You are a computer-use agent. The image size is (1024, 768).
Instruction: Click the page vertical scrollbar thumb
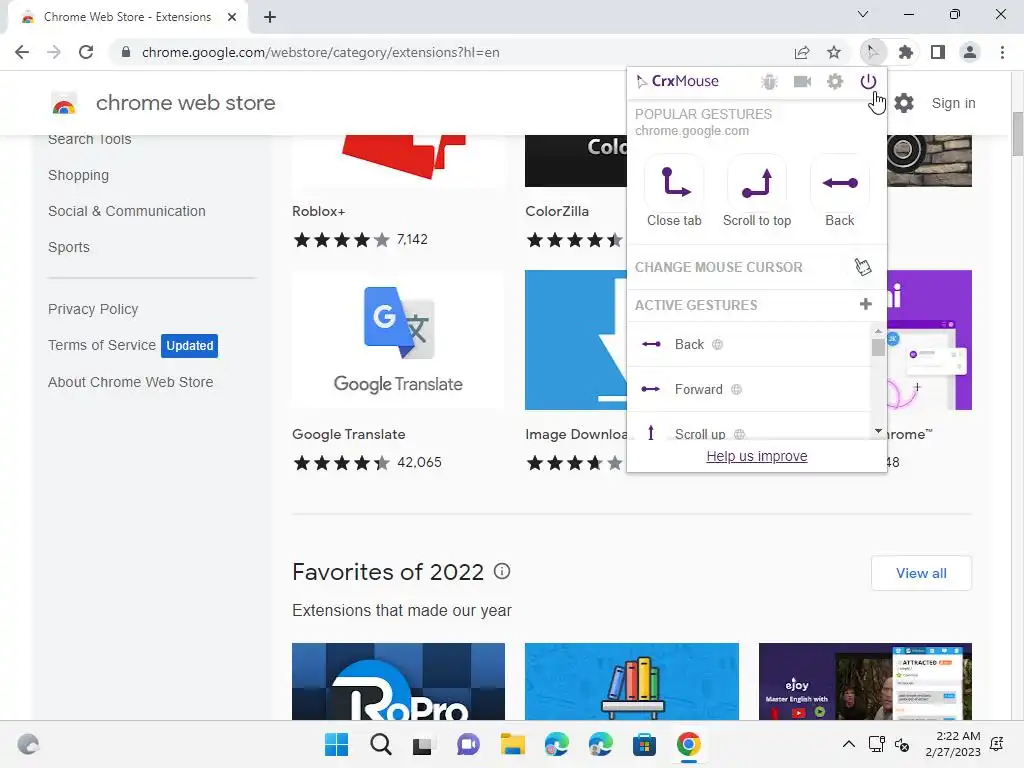click(1017, 134)
